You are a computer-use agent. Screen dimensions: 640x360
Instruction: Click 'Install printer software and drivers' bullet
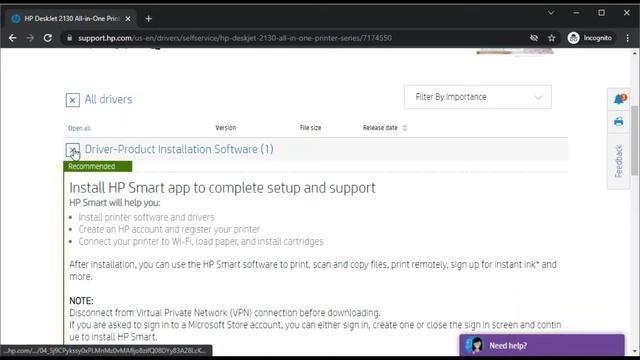pyautogui.click(x=146, y=217)
